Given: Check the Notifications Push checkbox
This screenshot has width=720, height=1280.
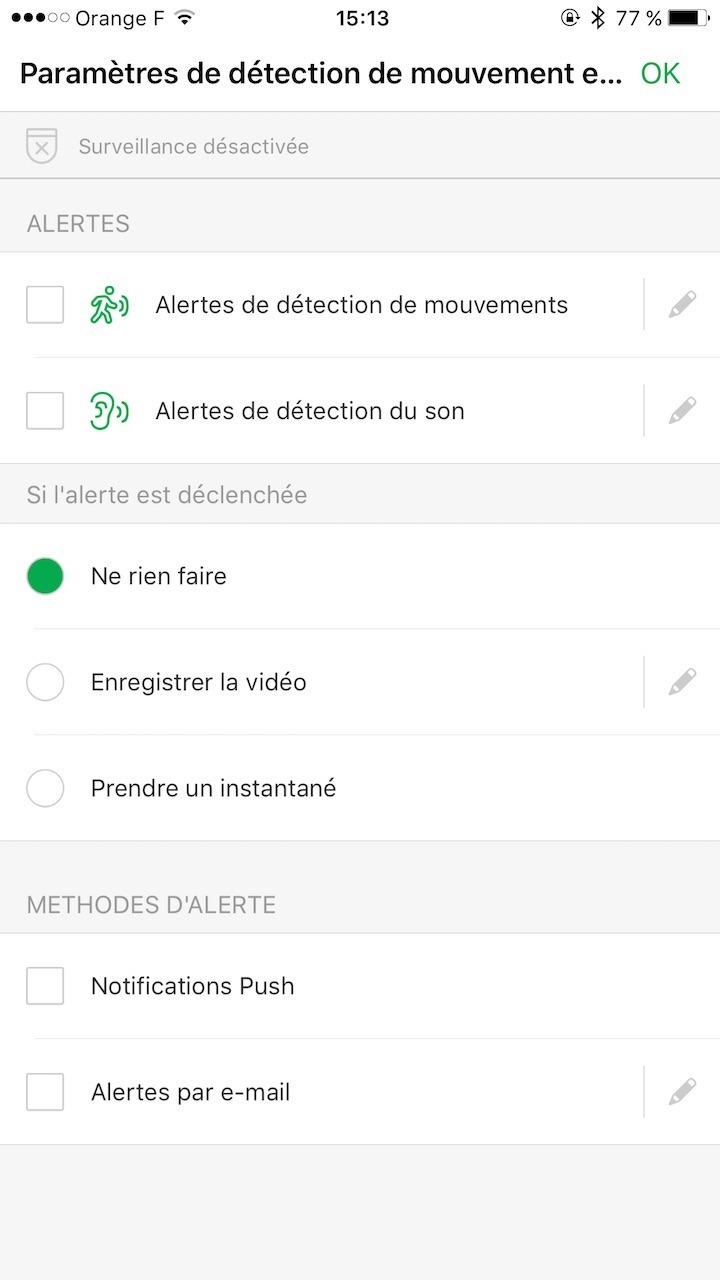Looking at the screenshot, I should (45, 986).
